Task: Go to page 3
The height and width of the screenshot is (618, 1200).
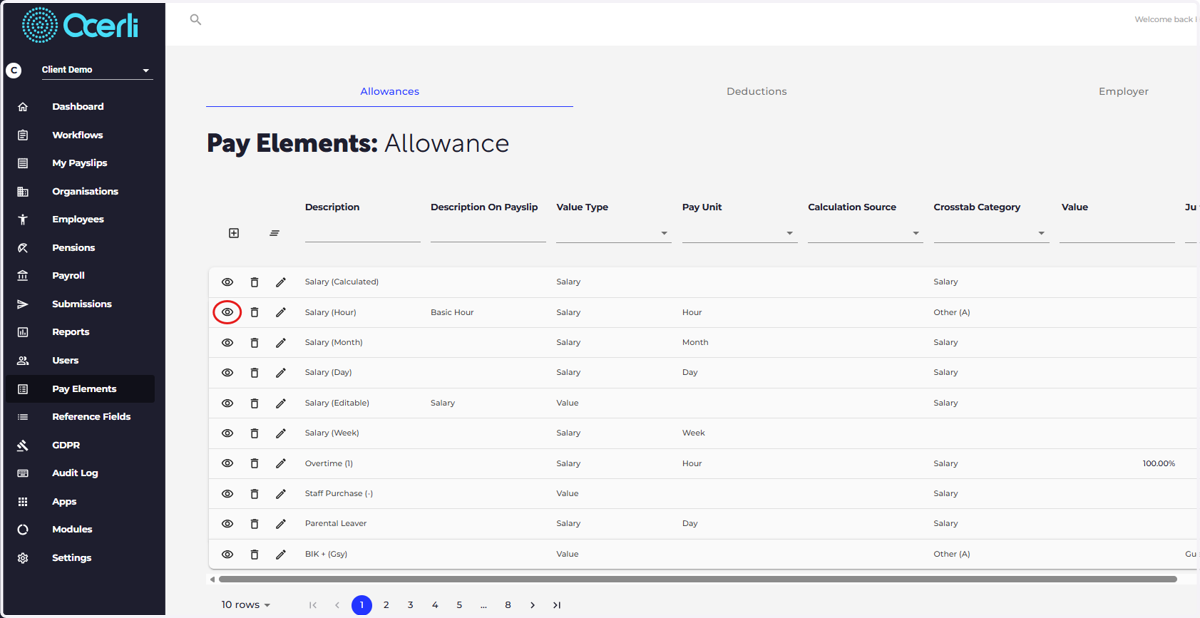Action: point(410,605)
